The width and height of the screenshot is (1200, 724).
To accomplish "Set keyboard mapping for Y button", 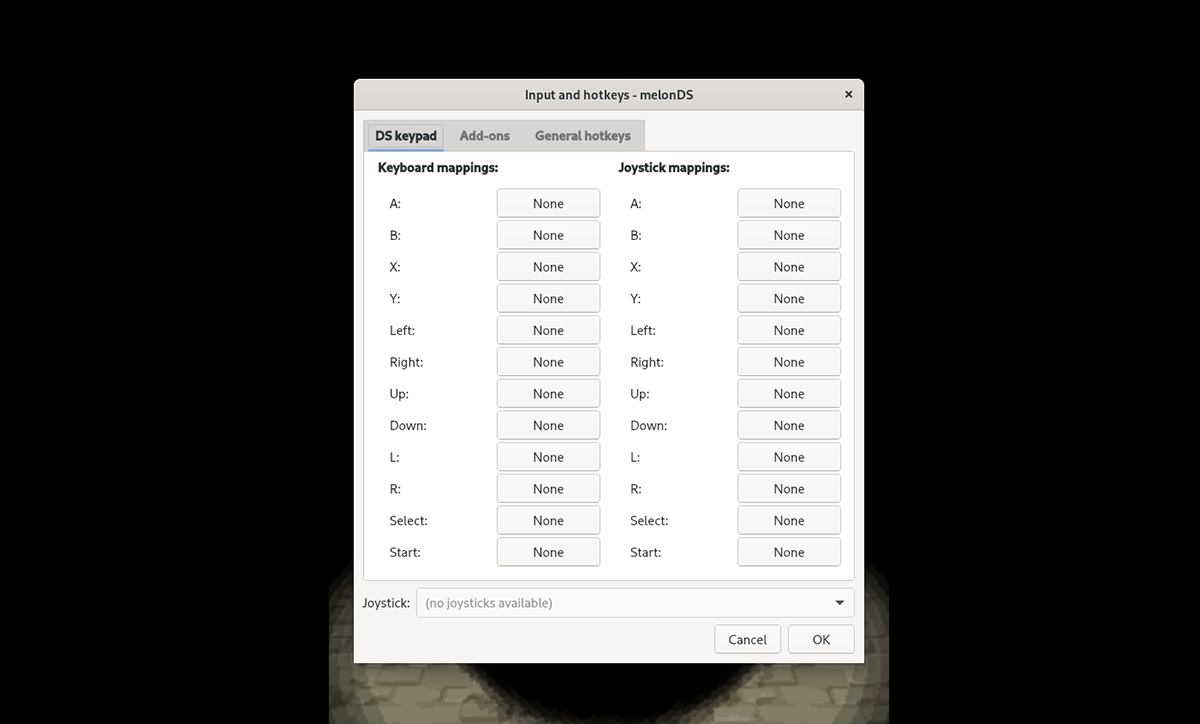I will pos(548,298).
